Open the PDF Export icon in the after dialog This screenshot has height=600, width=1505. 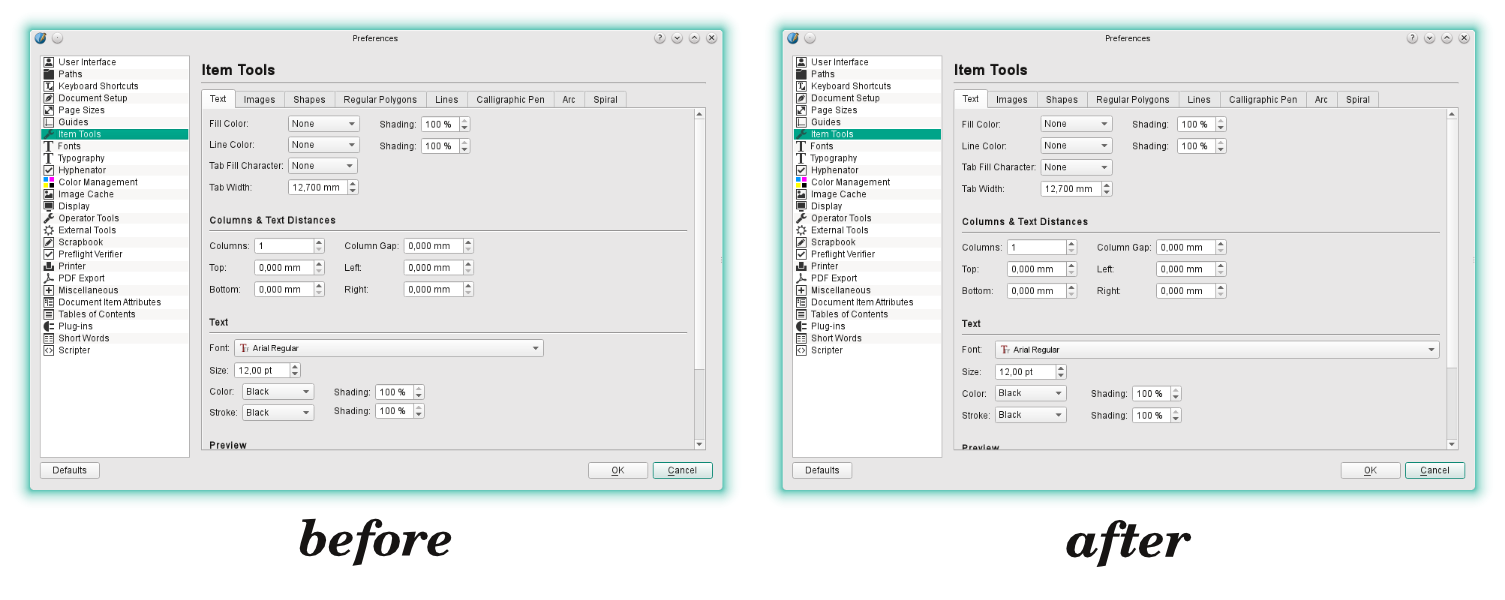point(801,278)
